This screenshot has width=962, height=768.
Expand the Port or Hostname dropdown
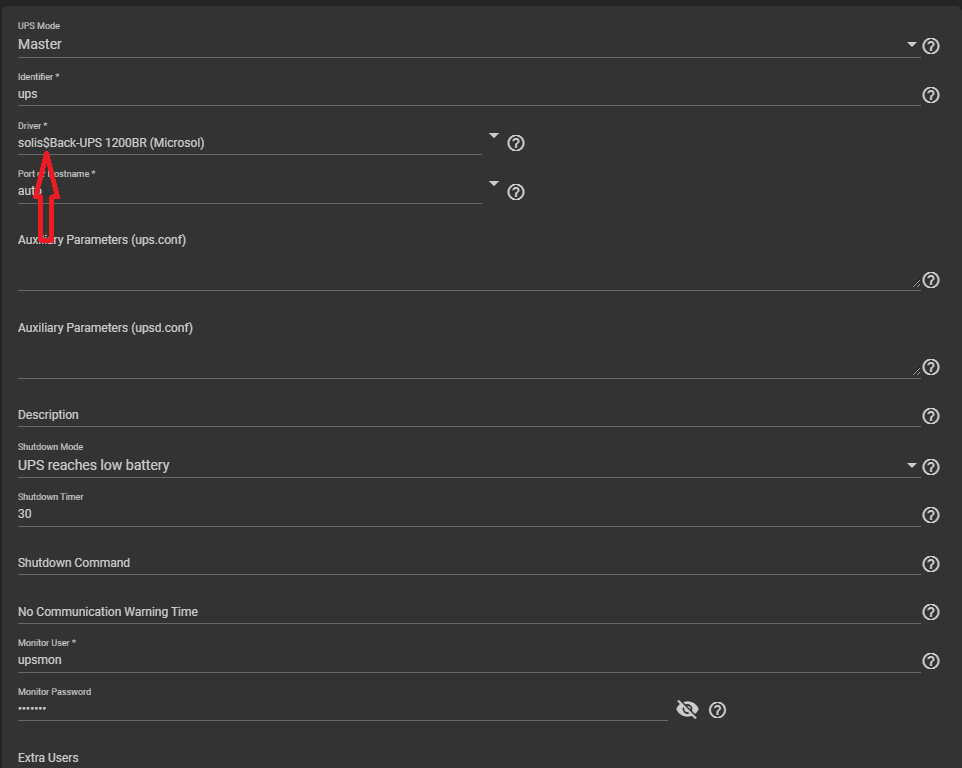point(493,184)
